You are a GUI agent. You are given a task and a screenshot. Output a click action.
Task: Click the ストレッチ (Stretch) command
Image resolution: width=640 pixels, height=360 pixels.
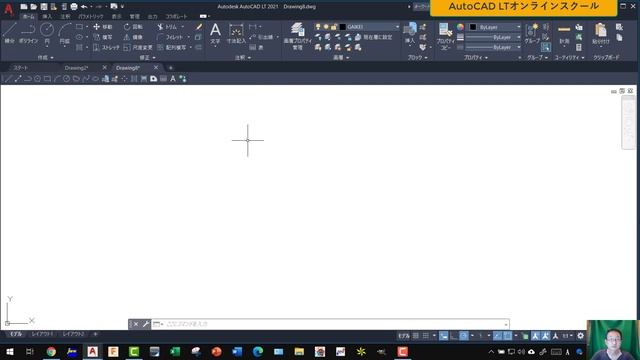[x=106, y=47]
